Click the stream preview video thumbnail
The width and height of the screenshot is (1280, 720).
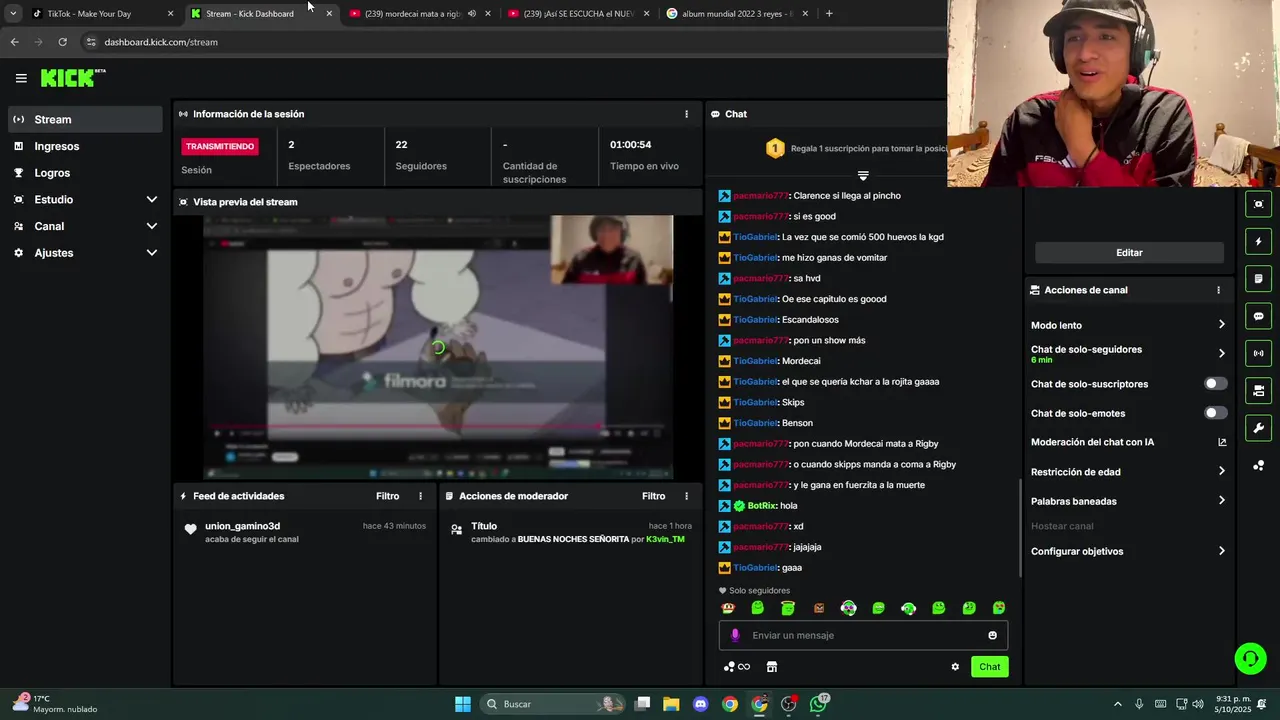tap(438, 347)
